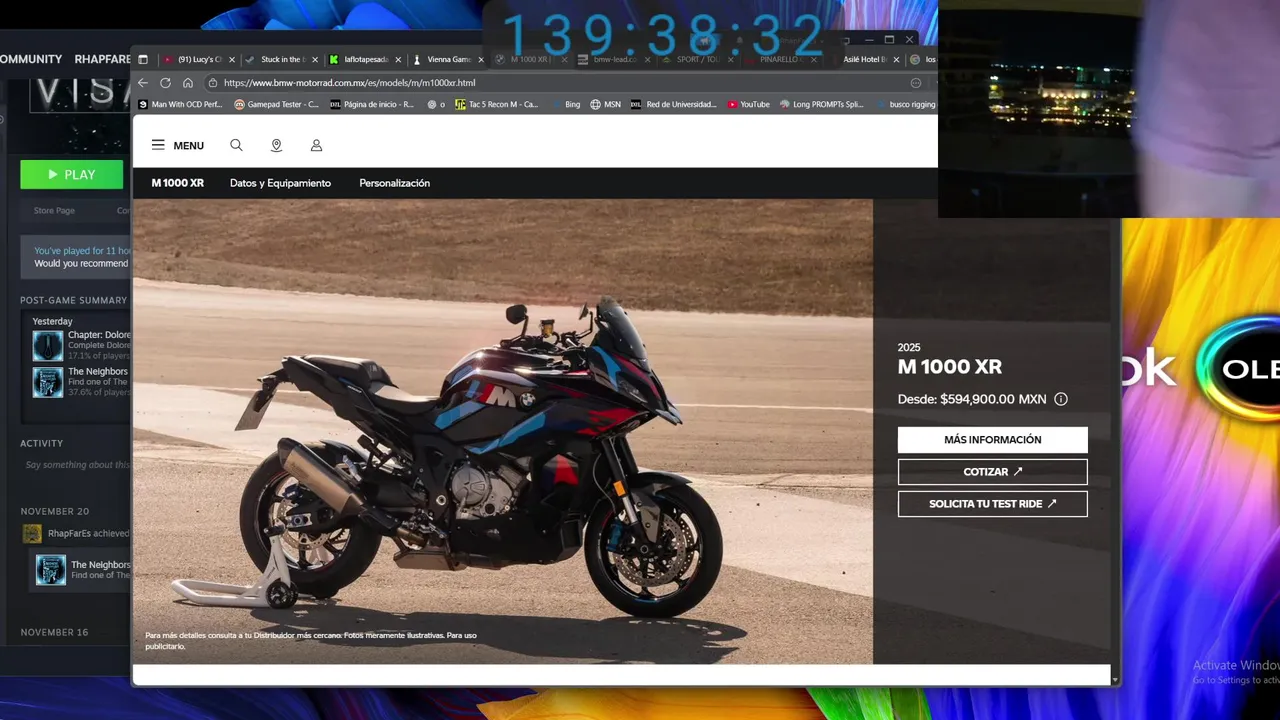Close the Lucy's tab
1280x720 pixels.
pyautogui.click(x=232, y=60)
